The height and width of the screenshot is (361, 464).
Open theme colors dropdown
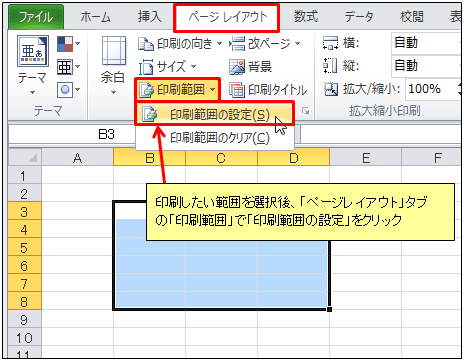tap(69, 44)
